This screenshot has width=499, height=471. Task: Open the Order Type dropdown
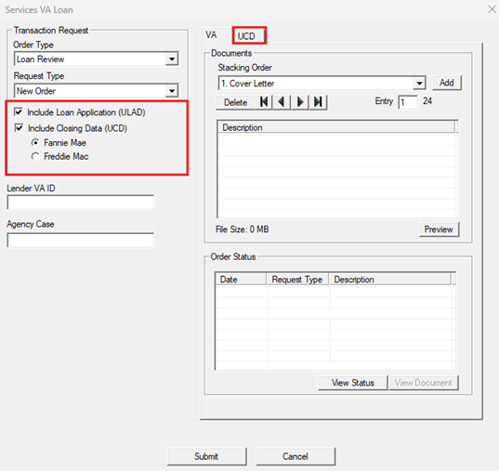pos(172,59)
